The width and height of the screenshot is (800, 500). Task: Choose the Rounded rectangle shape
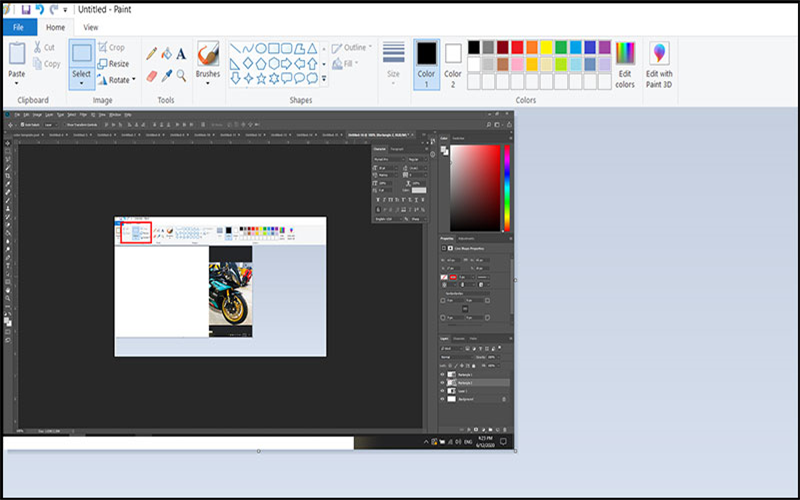click(287, 49)
